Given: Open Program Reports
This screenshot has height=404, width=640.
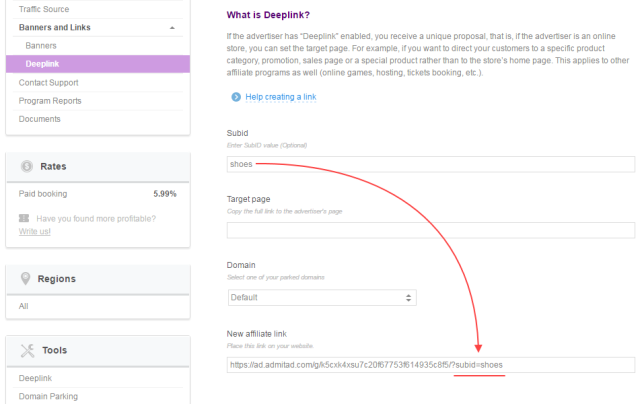Looking at the screenshot, I should [x=50, y=101].
